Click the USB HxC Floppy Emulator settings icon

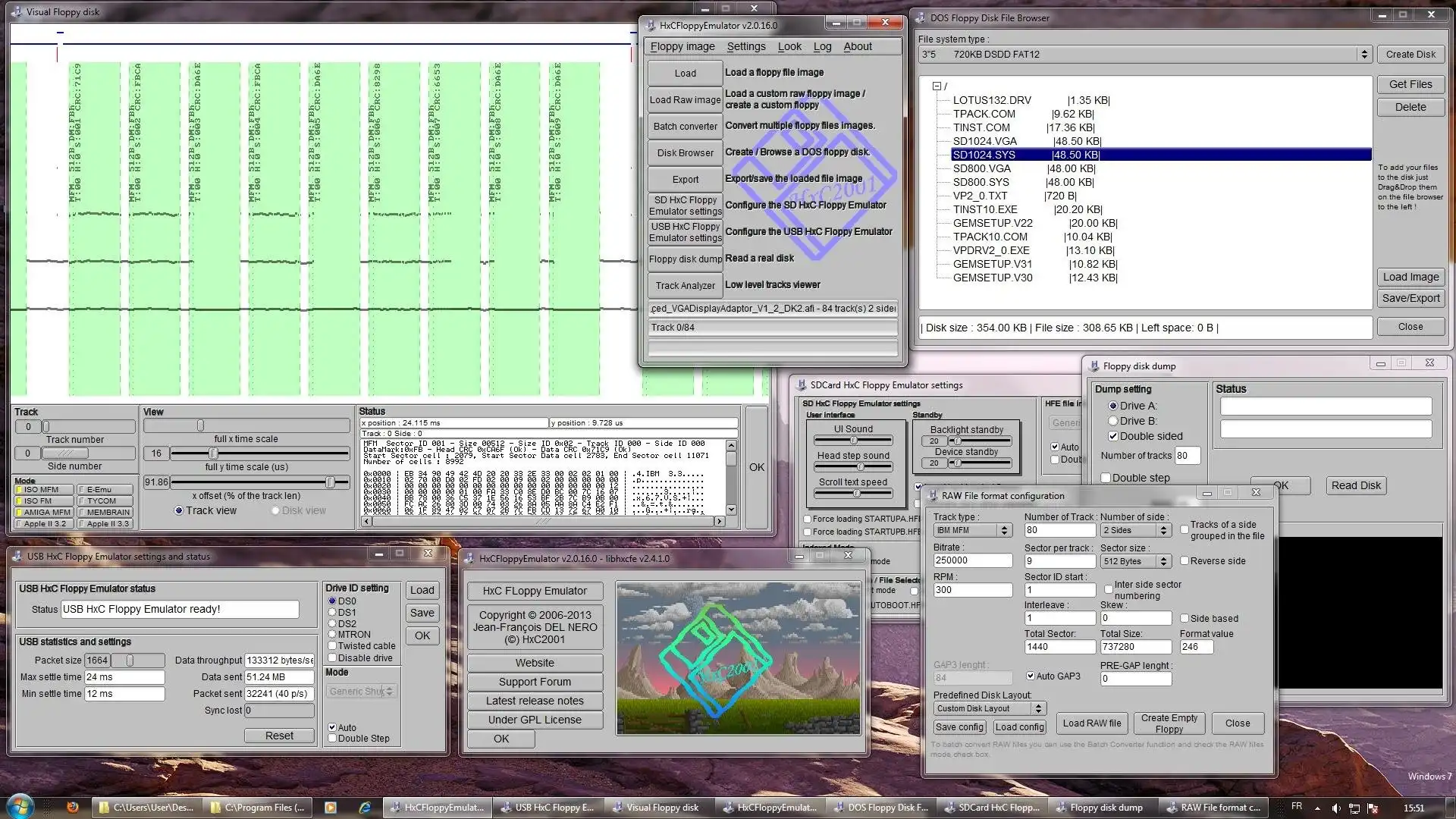click(684, 232)
